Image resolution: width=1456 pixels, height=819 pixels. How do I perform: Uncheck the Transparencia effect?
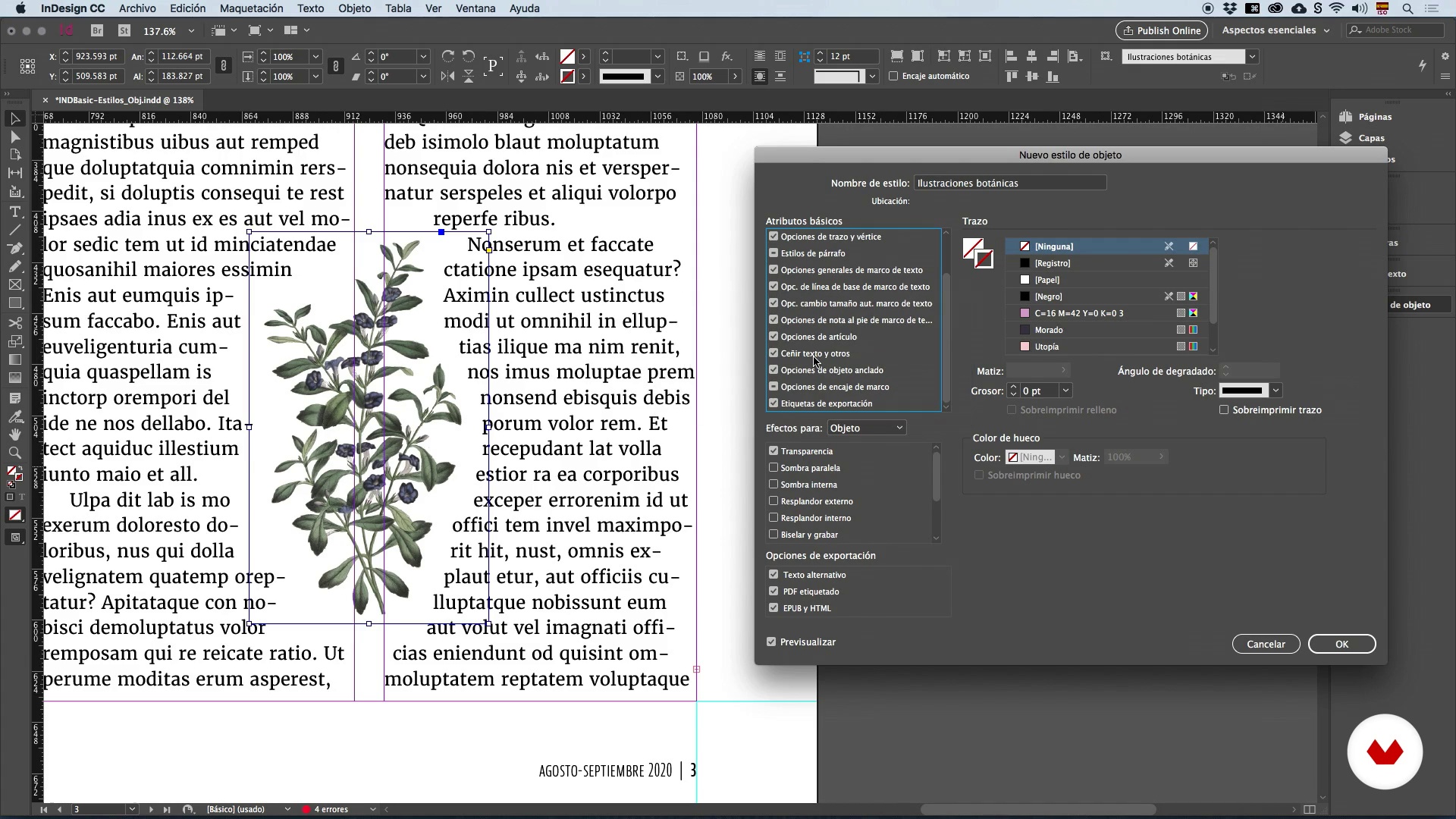tap(773, 451)
